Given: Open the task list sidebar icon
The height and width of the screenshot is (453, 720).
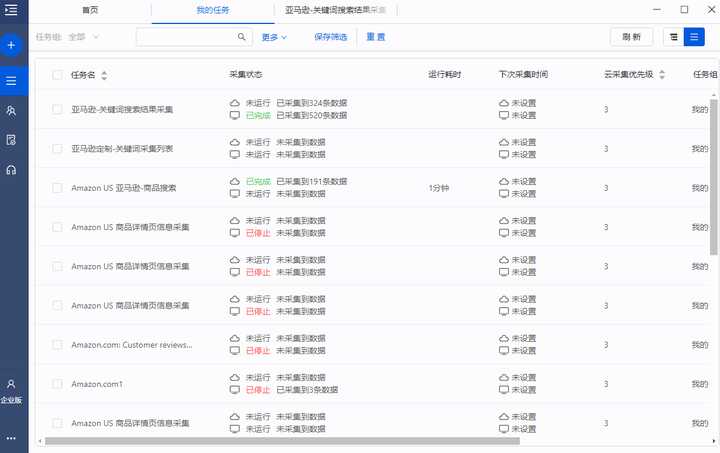Looking at the screenshot, I should (x=11, y=81).
